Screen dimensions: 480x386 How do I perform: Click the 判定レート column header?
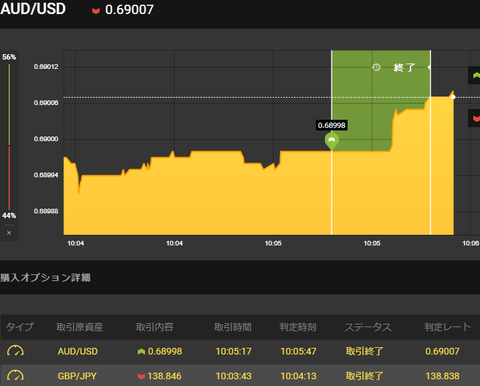(447, 327)
